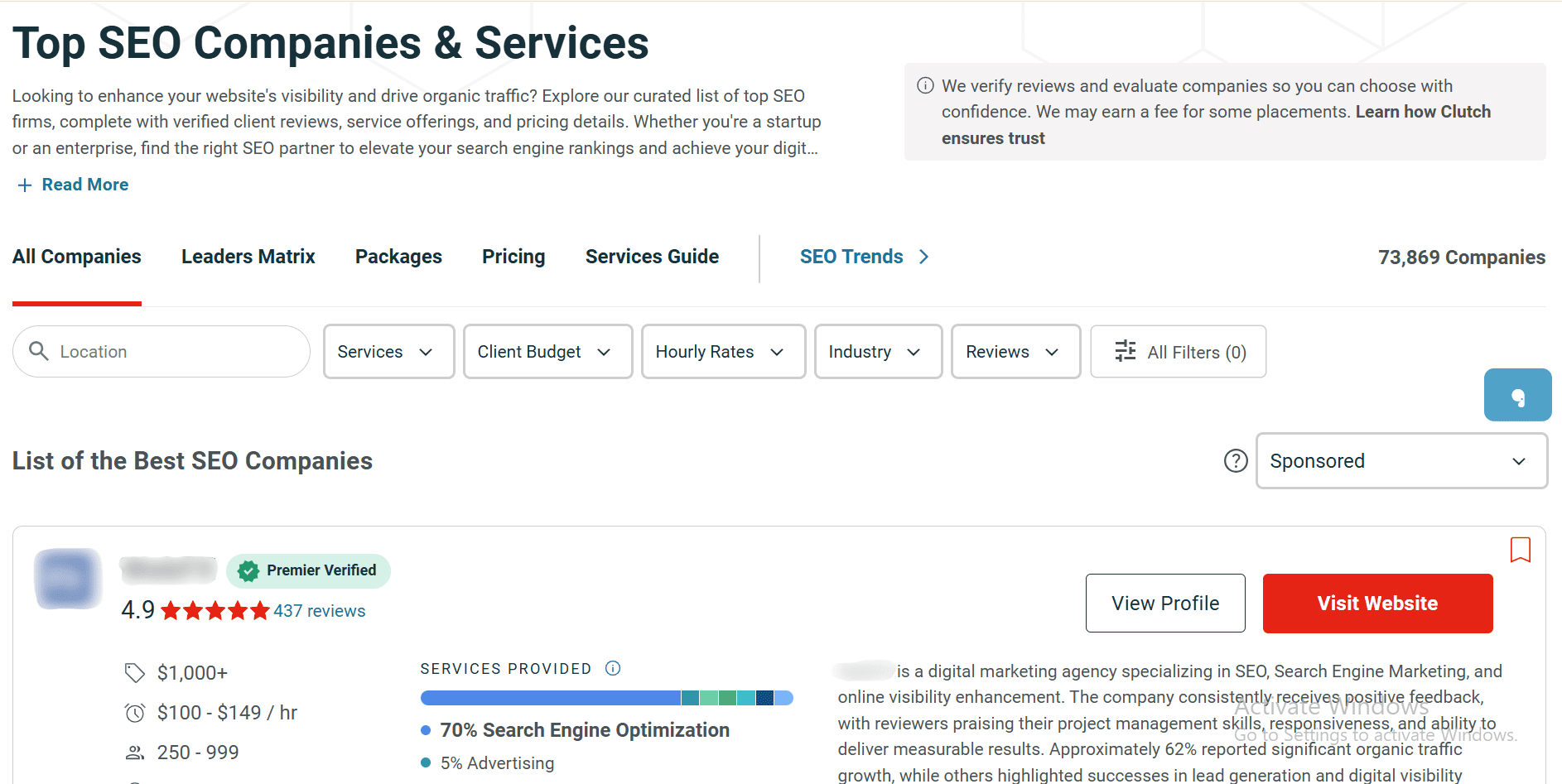The width and height of the screenshot is (1562, 784).
Task: Click the bookmark icon on the company card
Action: (1520, 550)
